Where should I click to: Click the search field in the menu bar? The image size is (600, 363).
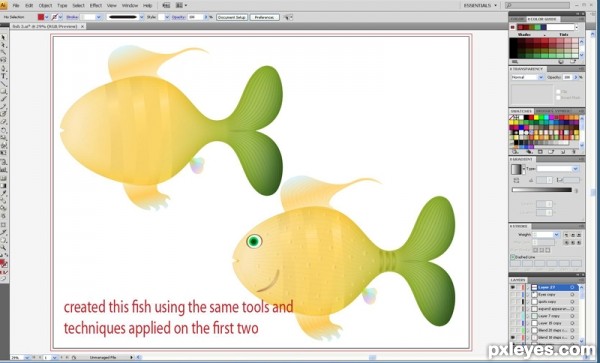(x=537, y=5)
